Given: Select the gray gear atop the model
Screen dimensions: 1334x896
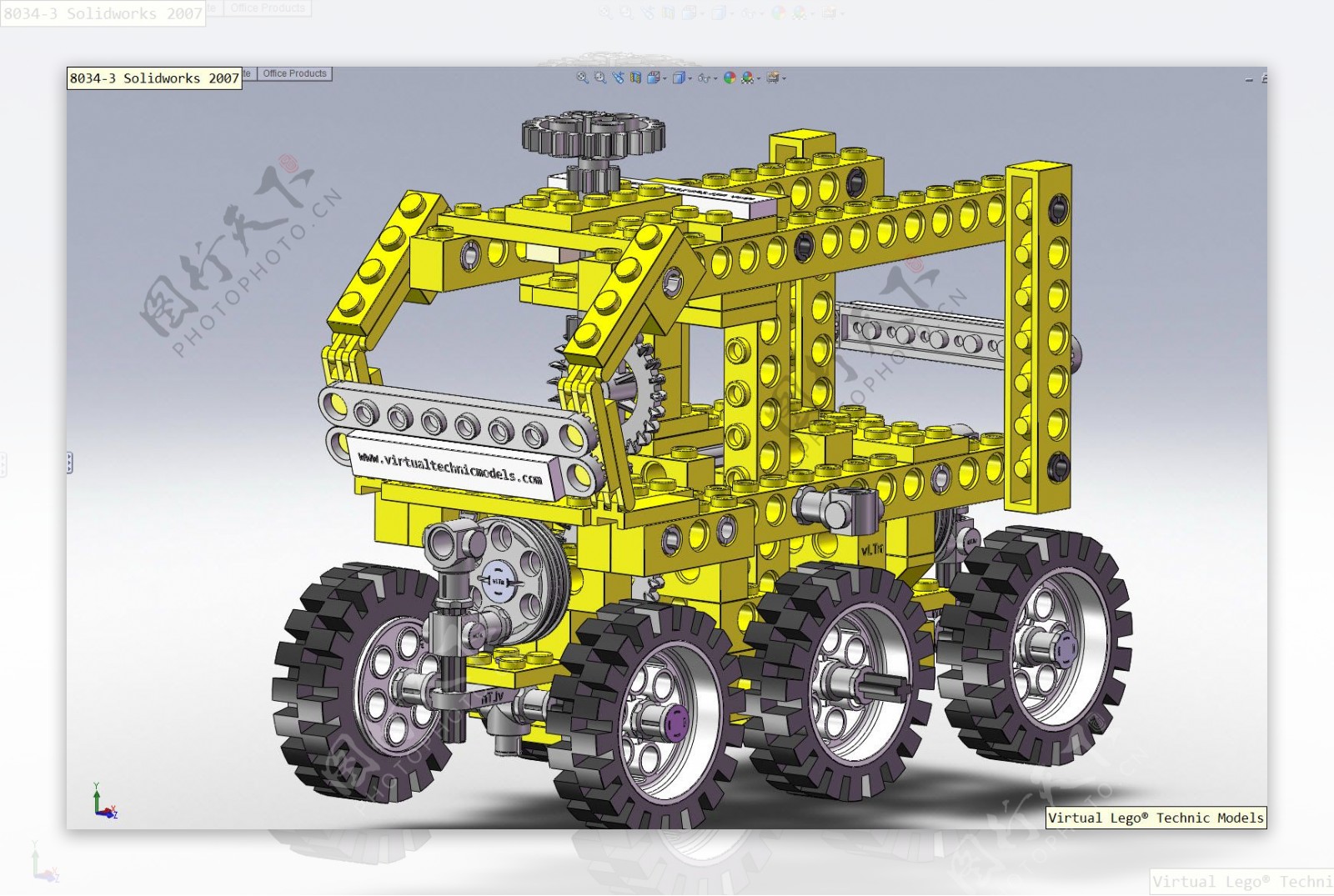Looking at the screenshot, I should [594, 134].
